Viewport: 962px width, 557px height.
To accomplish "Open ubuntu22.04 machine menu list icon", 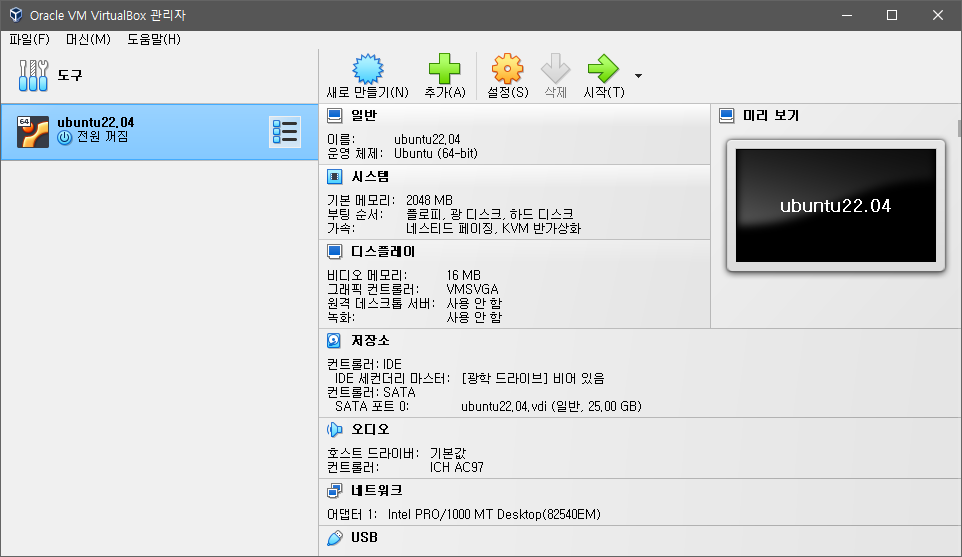I will (285, 132).
